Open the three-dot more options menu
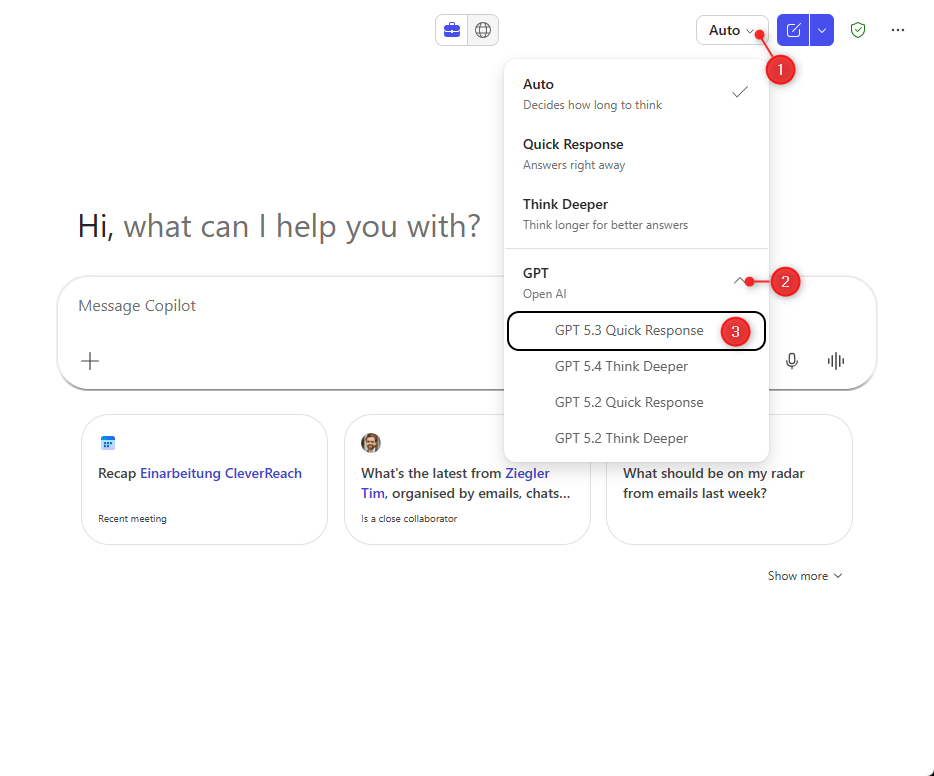Viewport: 934px width, 776px height. tap(898, 30)
